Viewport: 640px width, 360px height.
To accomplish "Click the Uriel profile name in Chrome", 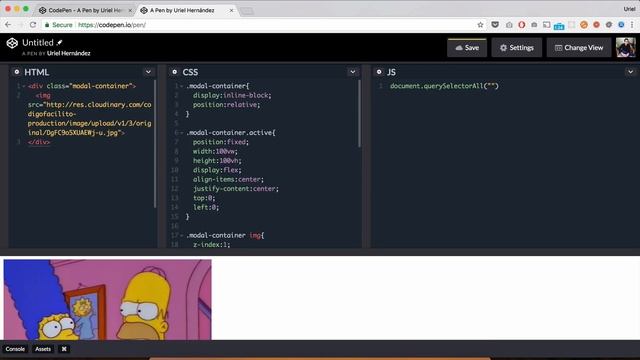I will click(629, 9).
